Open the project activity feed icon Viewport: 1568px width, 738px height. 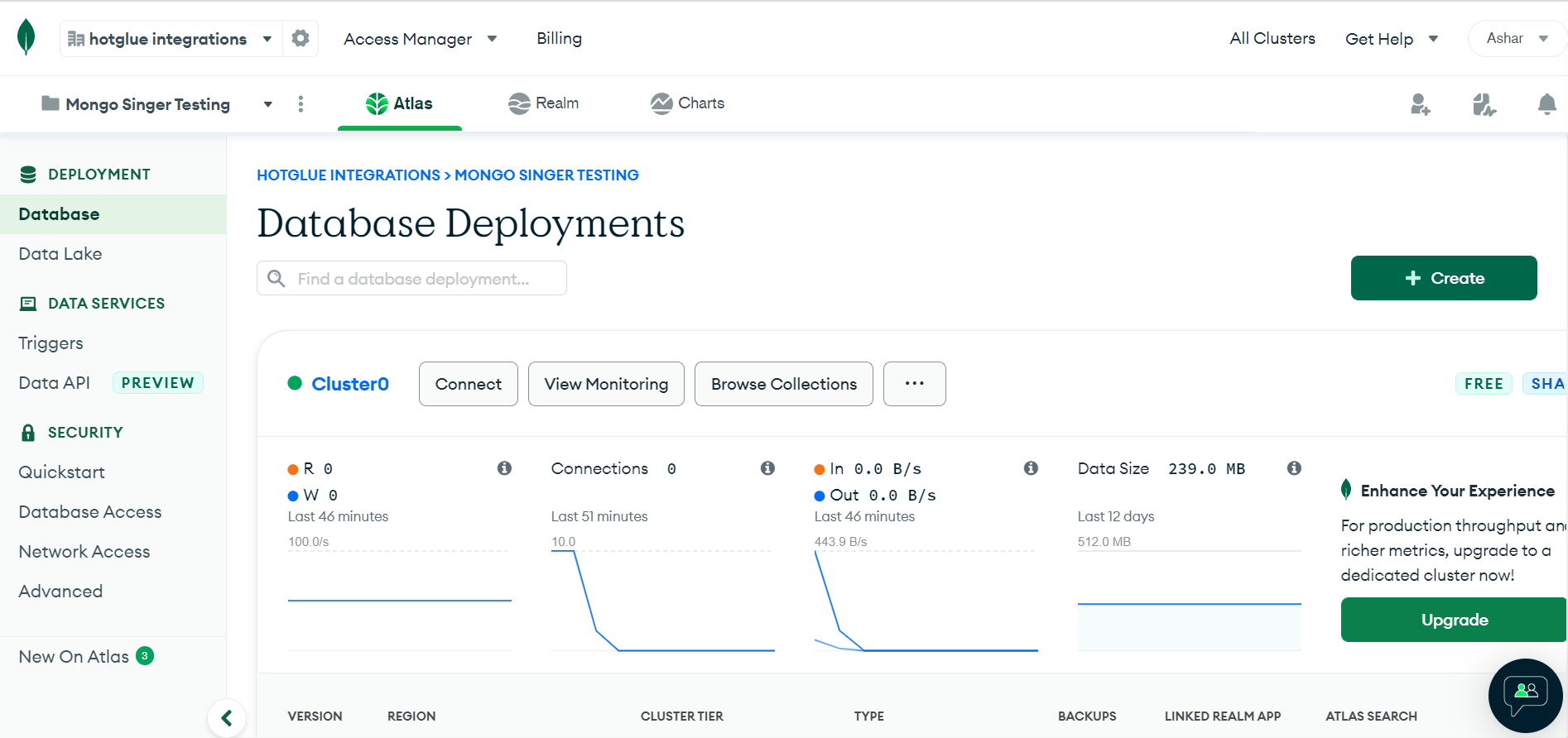click(1484, 104)
